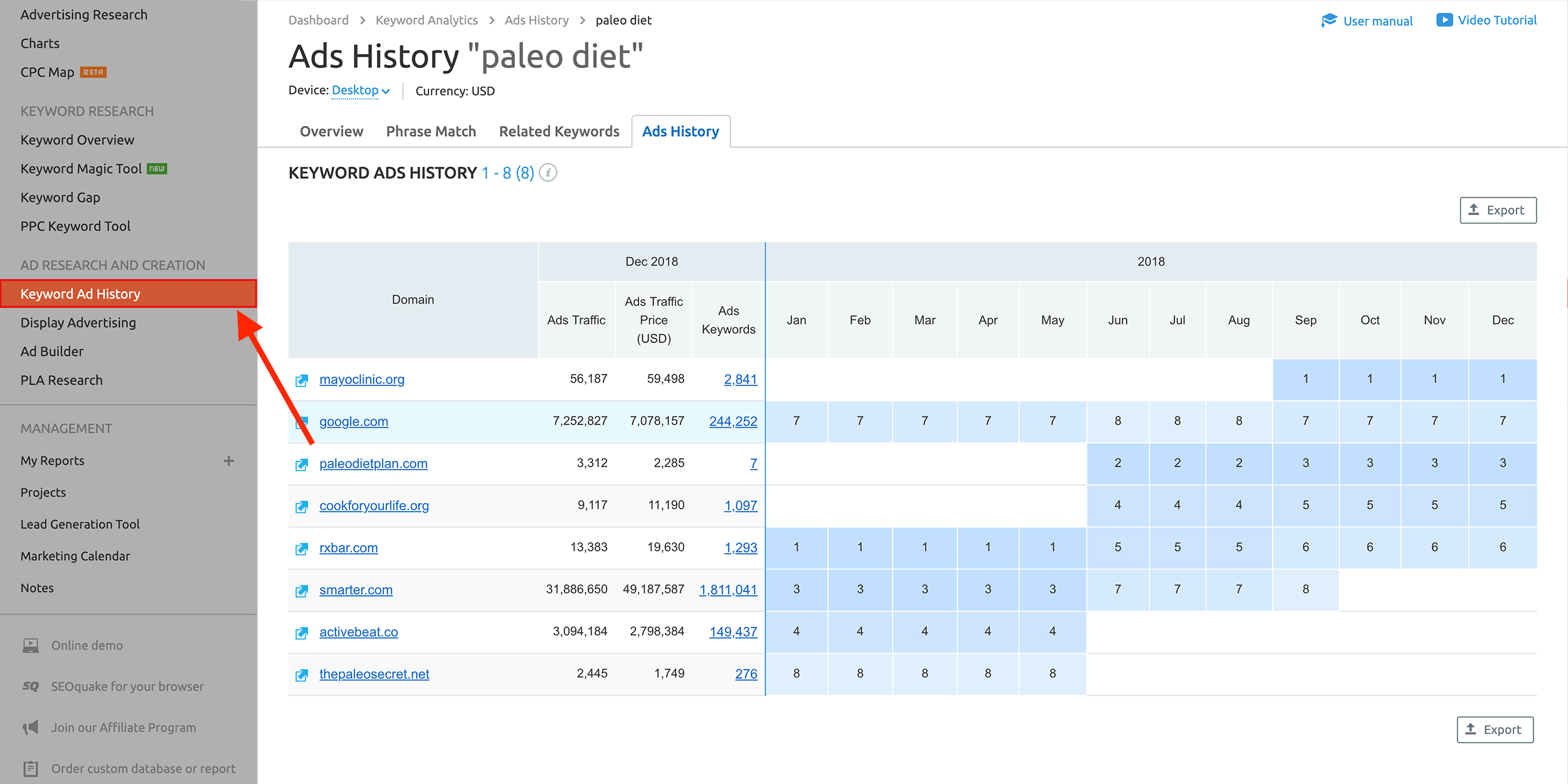Click the Video Tutorial play icon
This screenshot has height=784, width=1568.
1444,20
